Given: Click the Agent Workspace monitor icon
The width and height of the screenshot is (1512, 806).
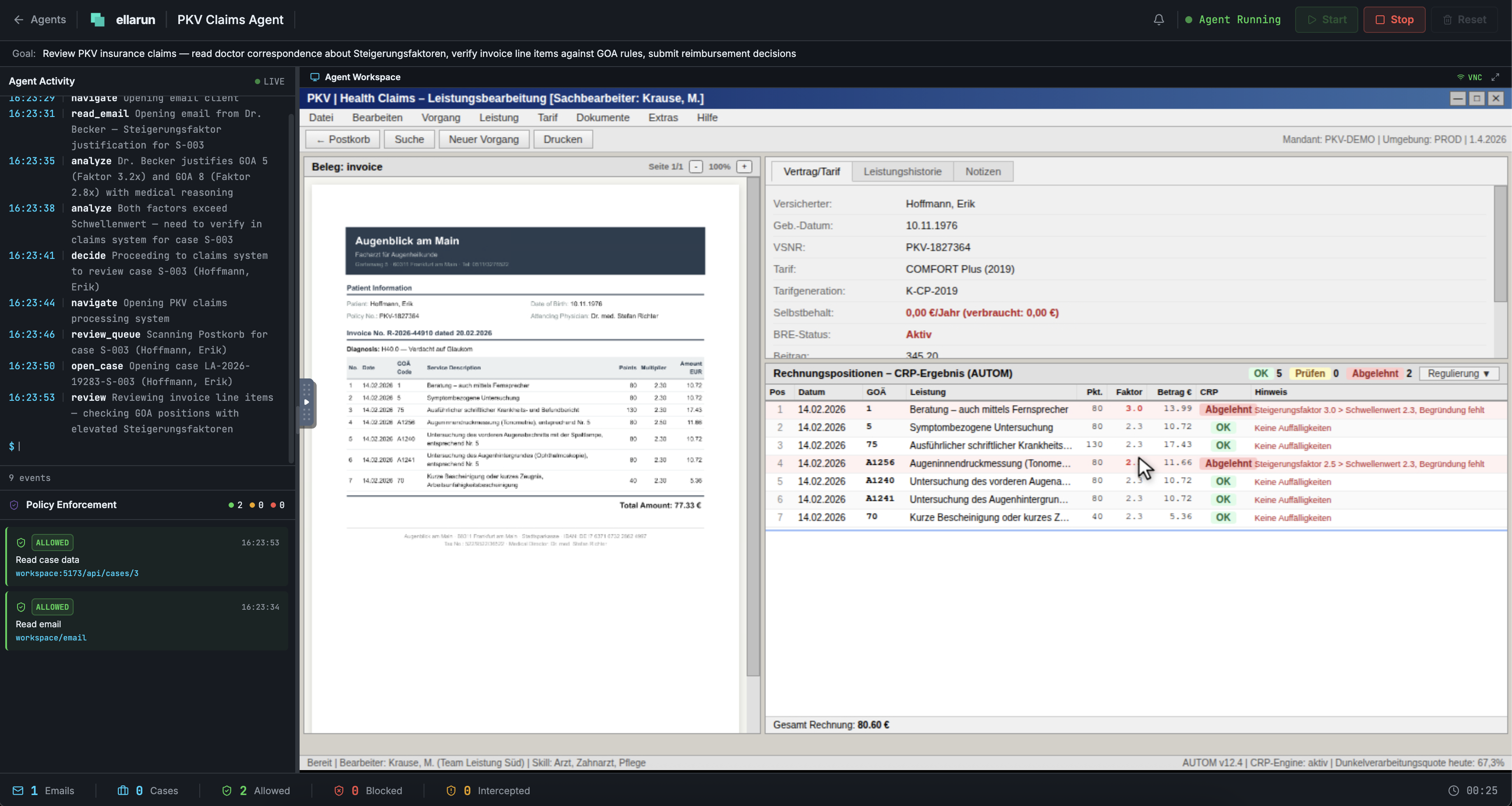Looking at the screenshot, I should [x=315, y=77].
